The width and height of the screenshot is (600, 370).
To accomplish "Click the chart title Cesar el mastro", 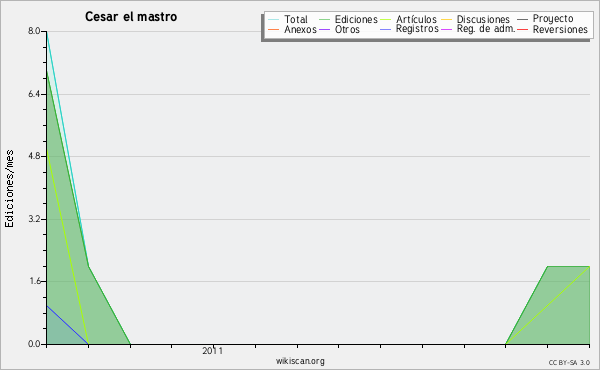I will coord(131,17).
